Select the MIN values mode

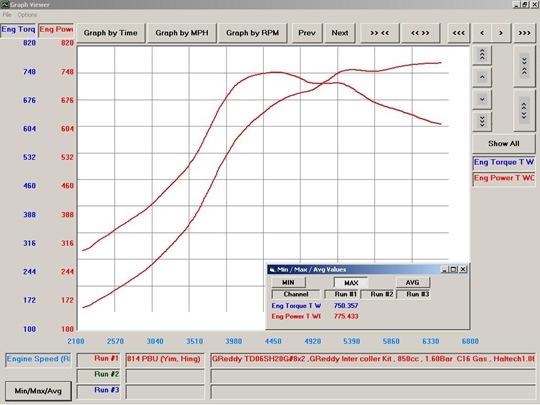[x=288, y=282]
